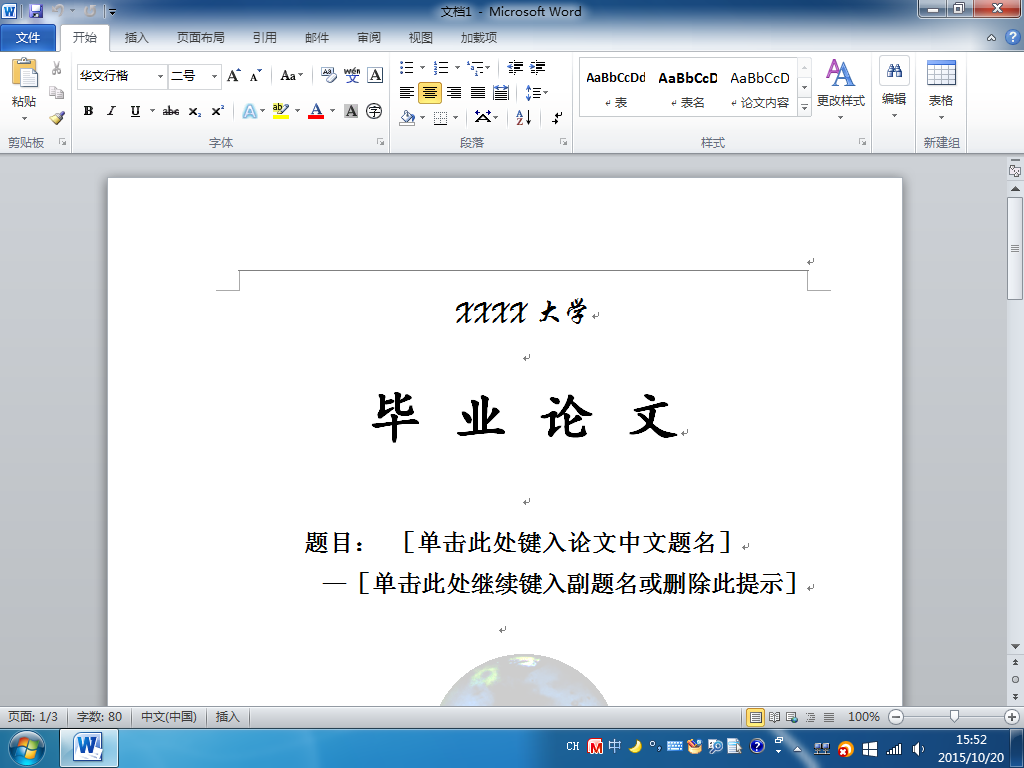Viewport: 1024px width, 768px height.
Task: Expand the Styles gallery More arrow
Action: 805,107
